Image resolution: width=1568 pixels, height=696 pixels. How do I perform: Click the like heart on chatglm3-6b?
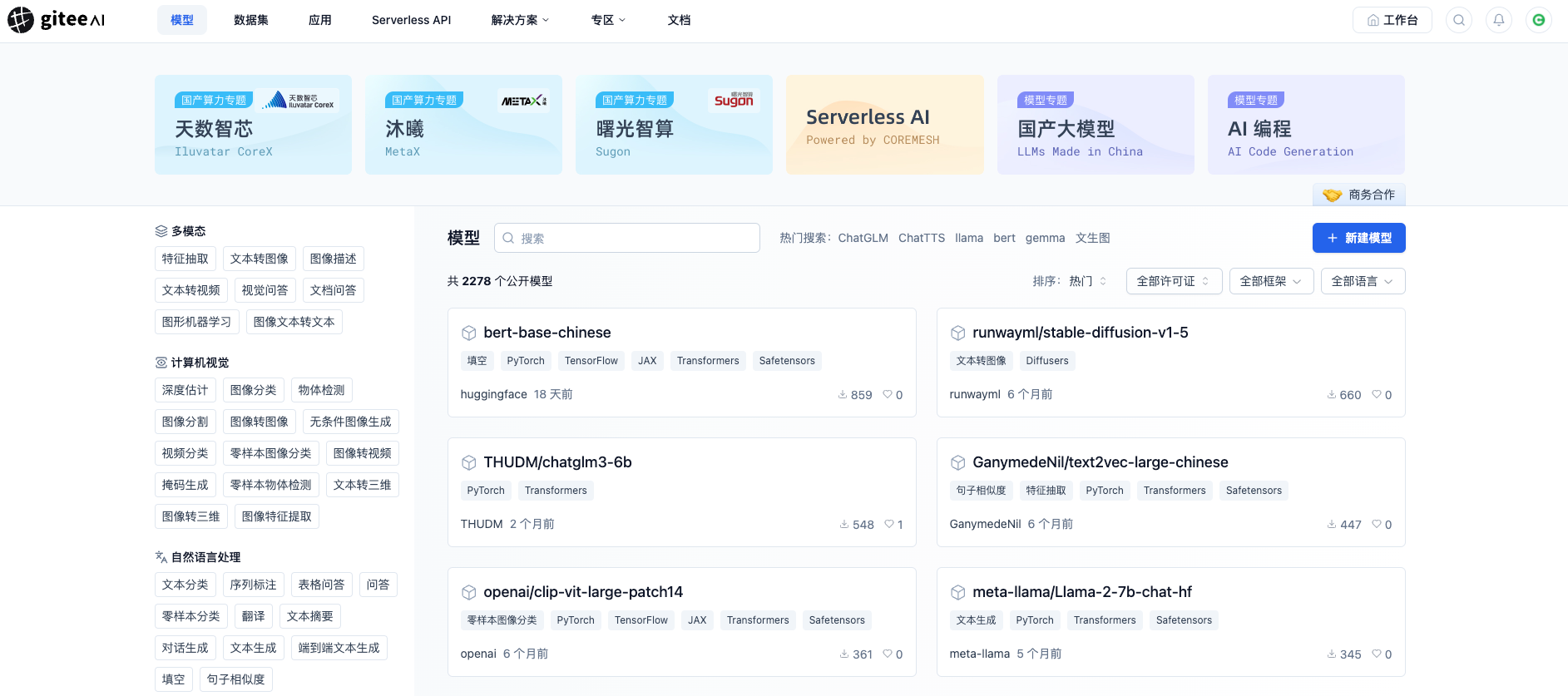(889, 524)
